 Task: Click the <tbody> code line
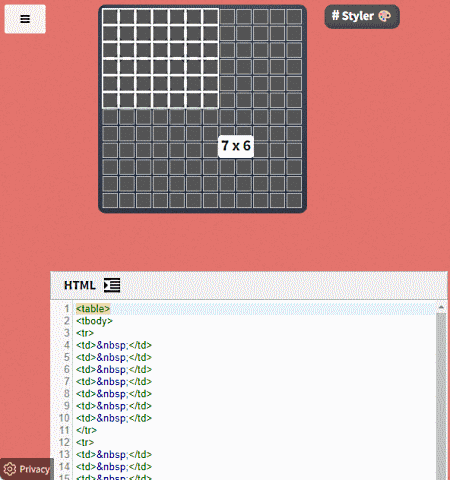(x=94, y=321)
